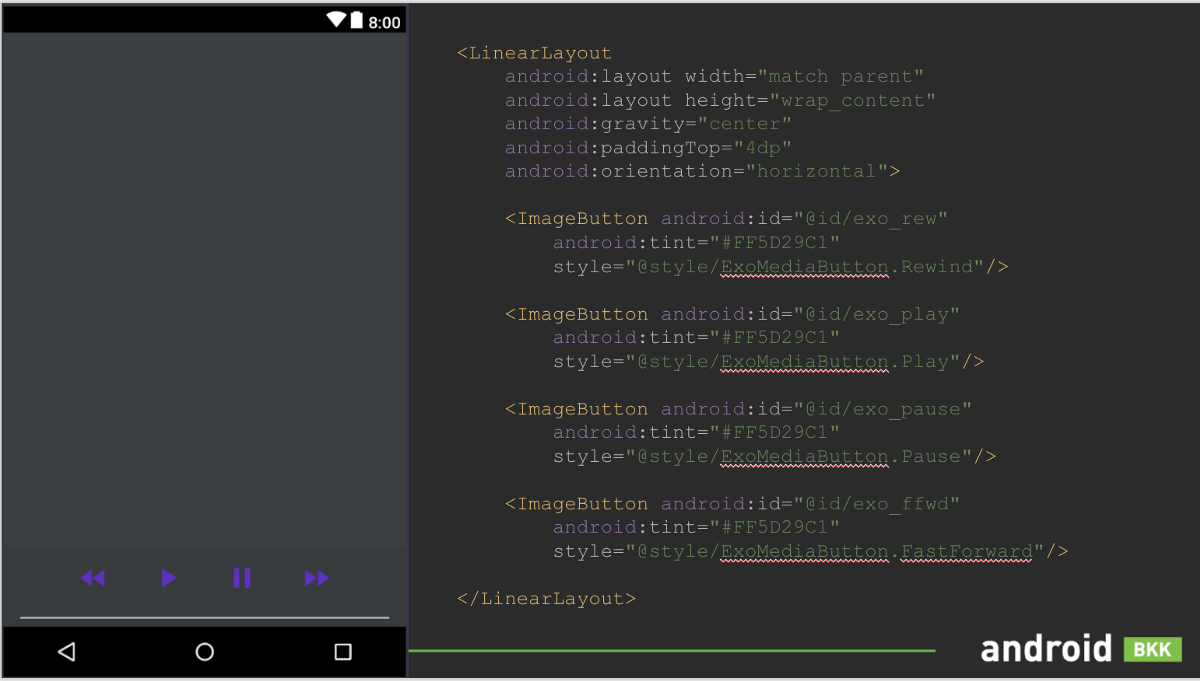Tap the Android back navigation triangle
The width and height of the screenshot is (1200, 681).
(x=67, y=652)
